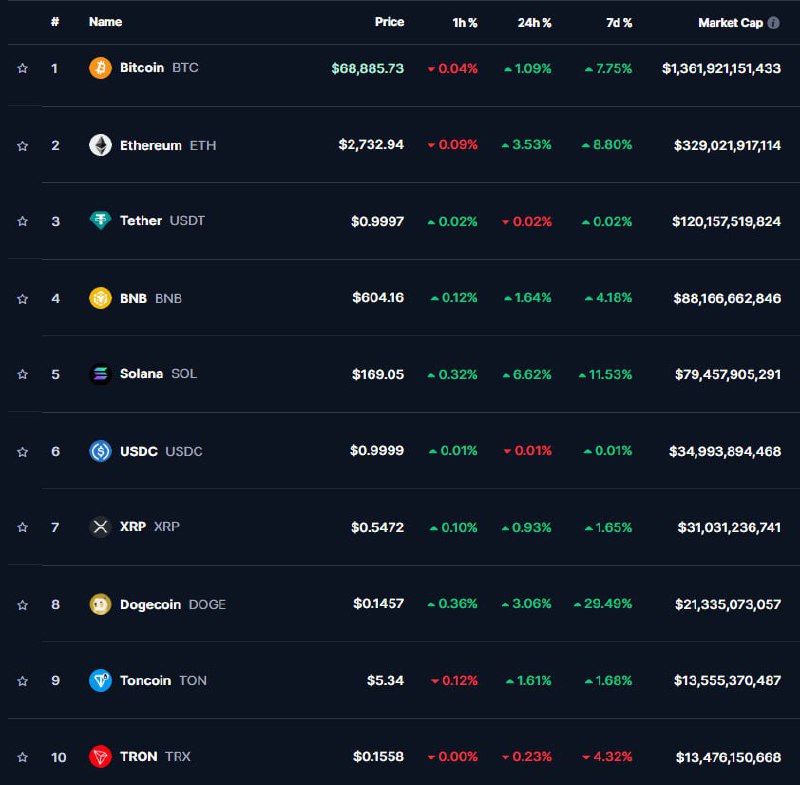Click TRON market cap $13,476,150,668
The width and height of the screenshot is (800, 785).
[x=728, y=757]
